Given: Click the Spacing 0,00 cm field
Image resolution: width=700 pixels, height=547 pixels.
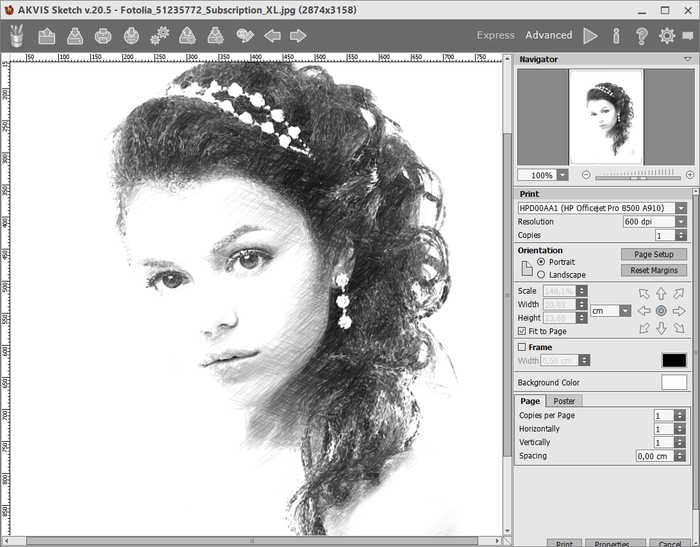Looking at the screenshot, I should [654, 456].
